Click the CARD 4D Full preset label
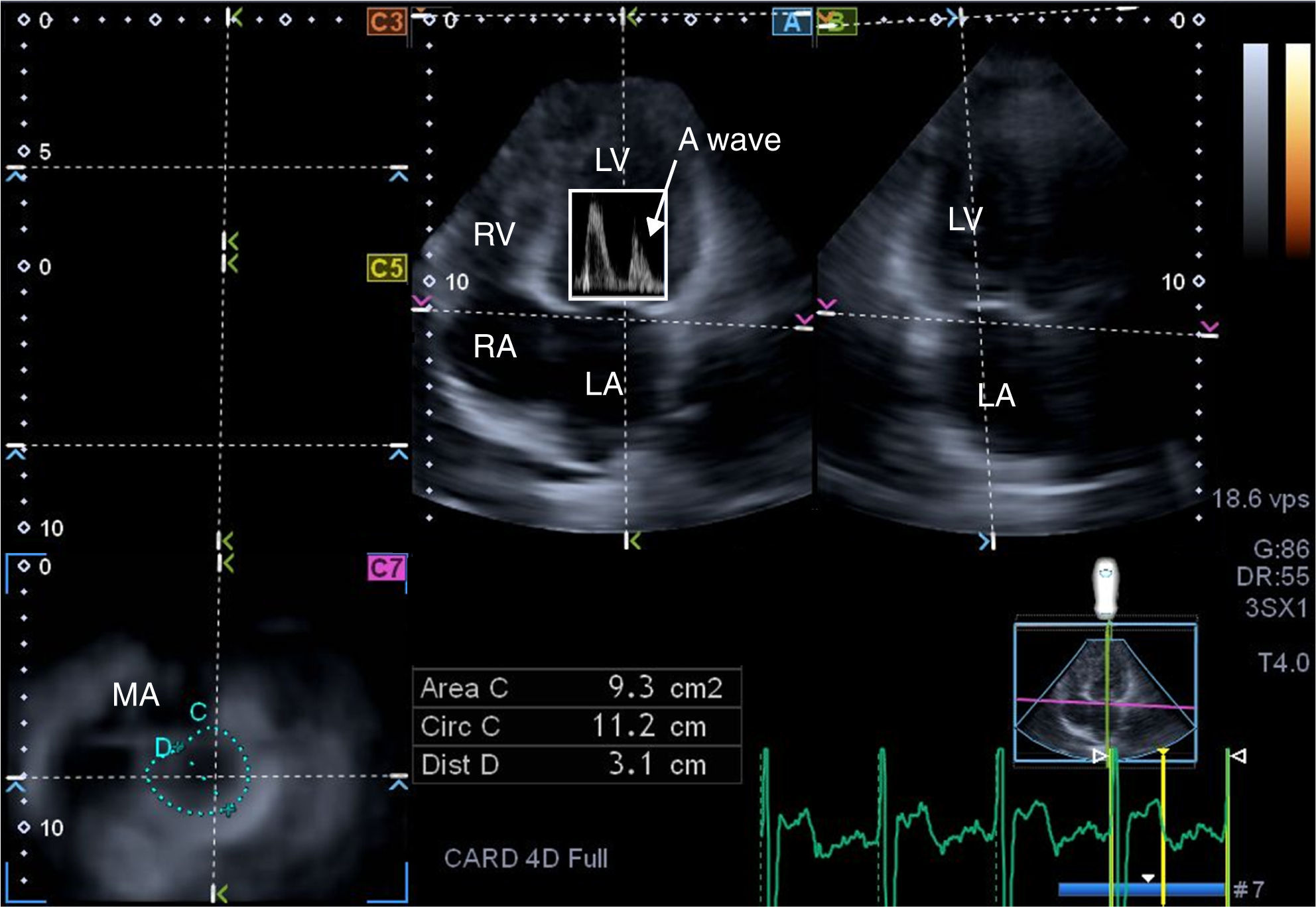Screen dimensions: 1316x907 pyautogui.click(x=525, y=859)
